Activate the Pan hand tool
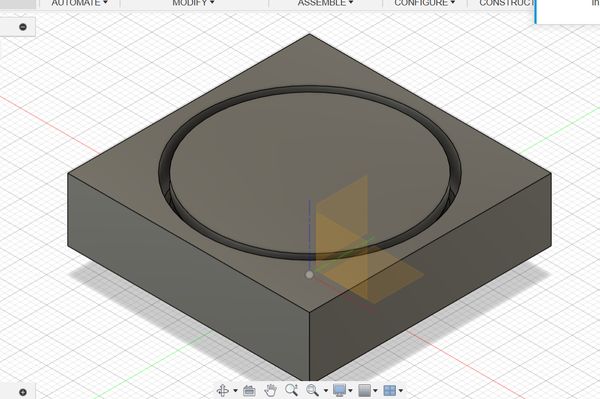 click(270, 391)
